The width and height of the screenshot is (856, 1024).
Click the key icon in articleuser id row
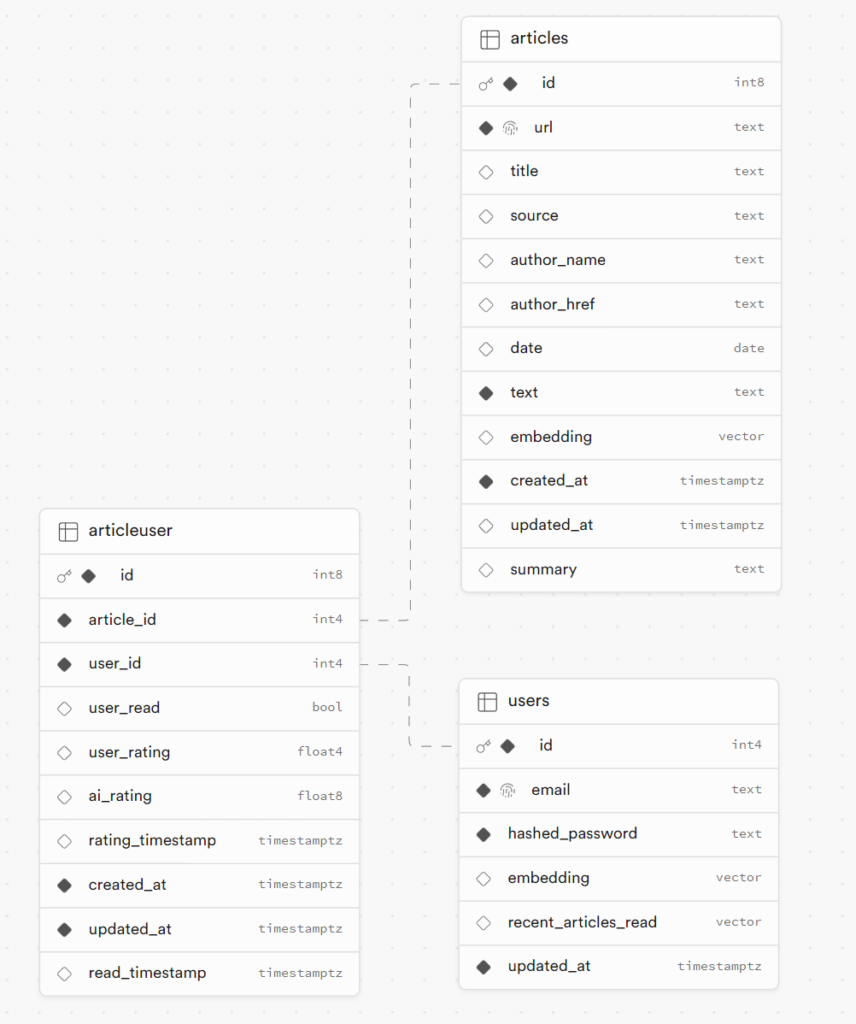(x=64, y=576)
